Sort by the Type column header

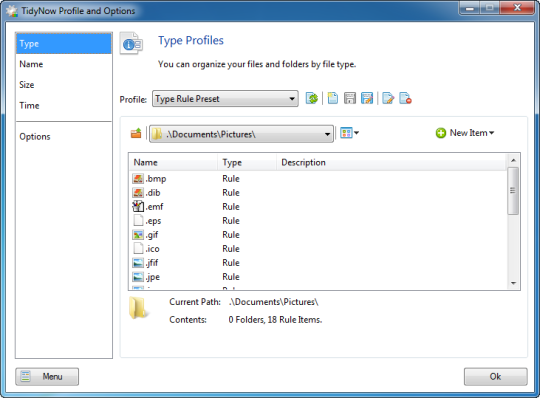pos(247,162)
